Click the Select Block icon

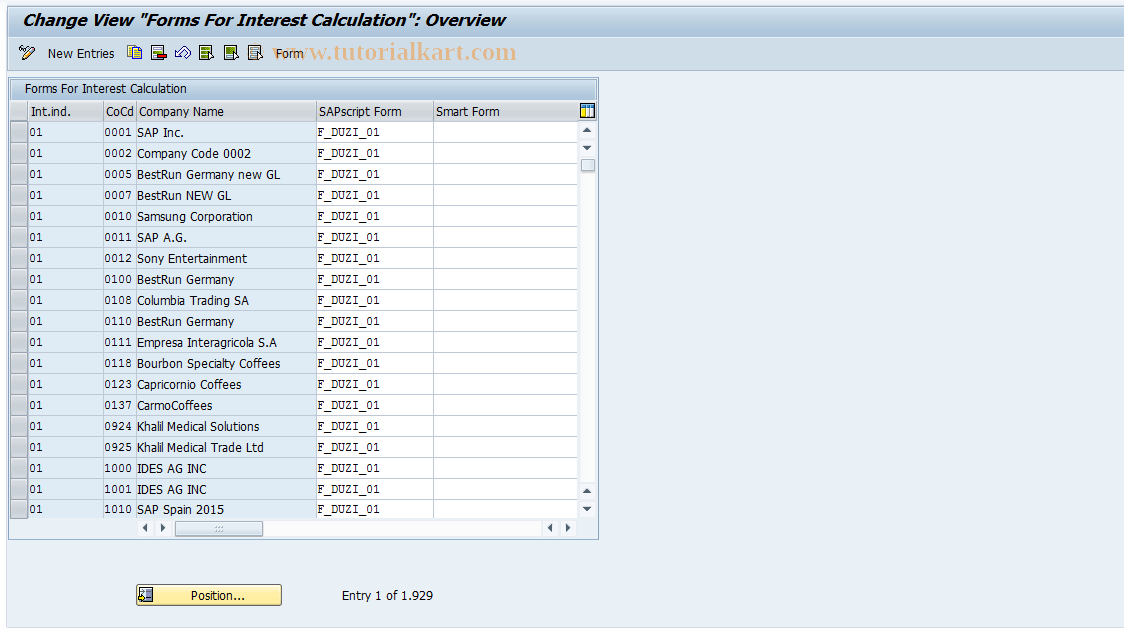point(231,52)
